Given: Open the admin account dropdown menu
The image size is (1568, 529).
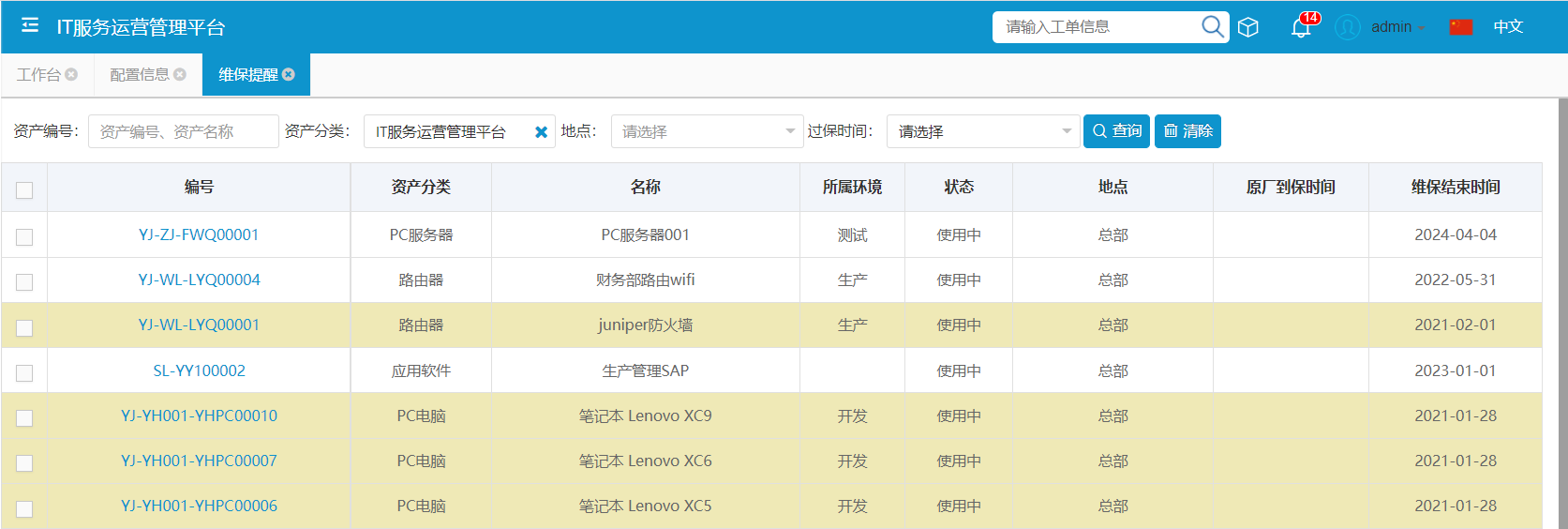Looking at the screenshot, I should tap(1398, 27).
